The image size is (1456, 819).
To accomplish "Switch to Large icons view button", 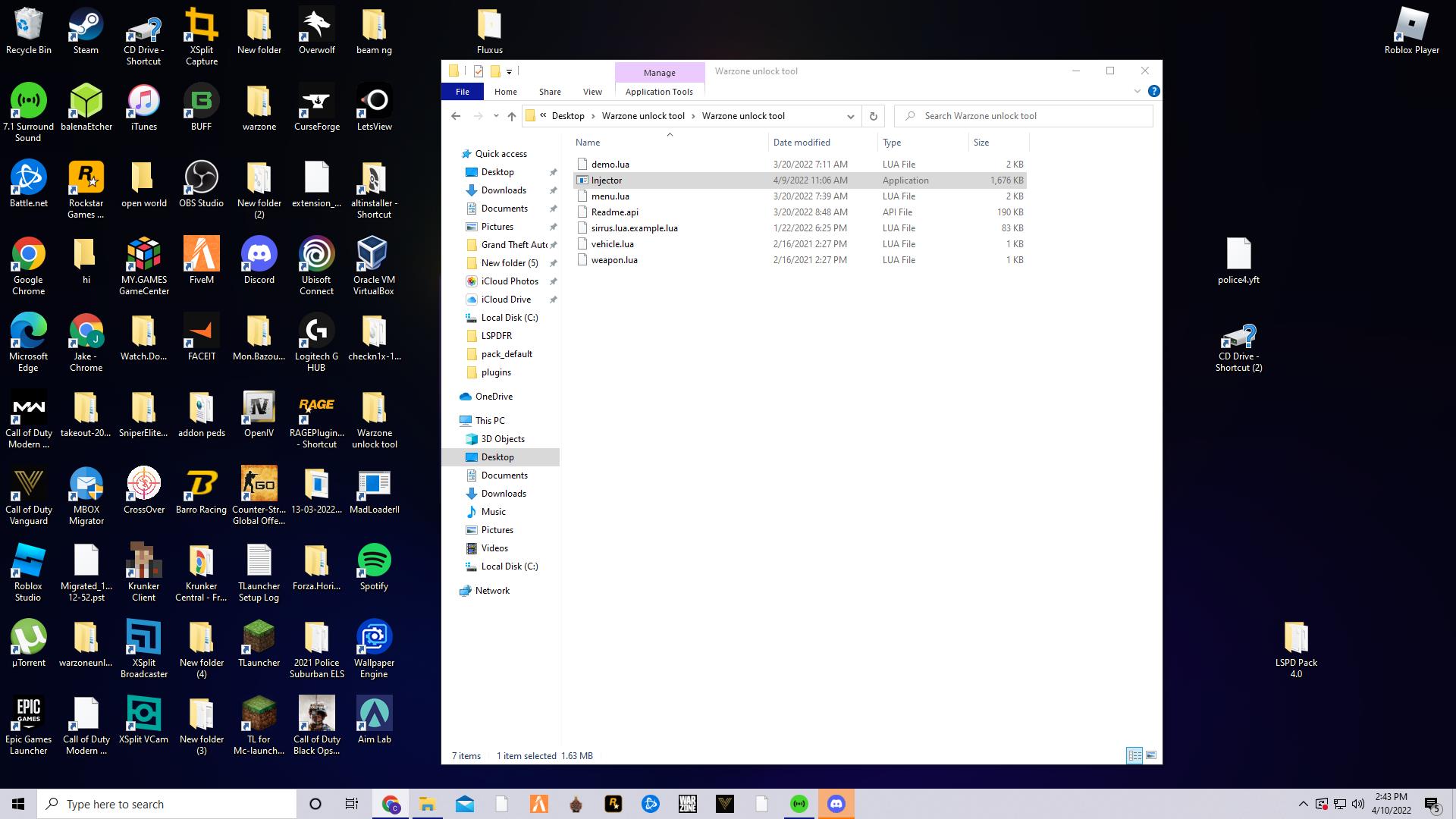I will 1151,755.
